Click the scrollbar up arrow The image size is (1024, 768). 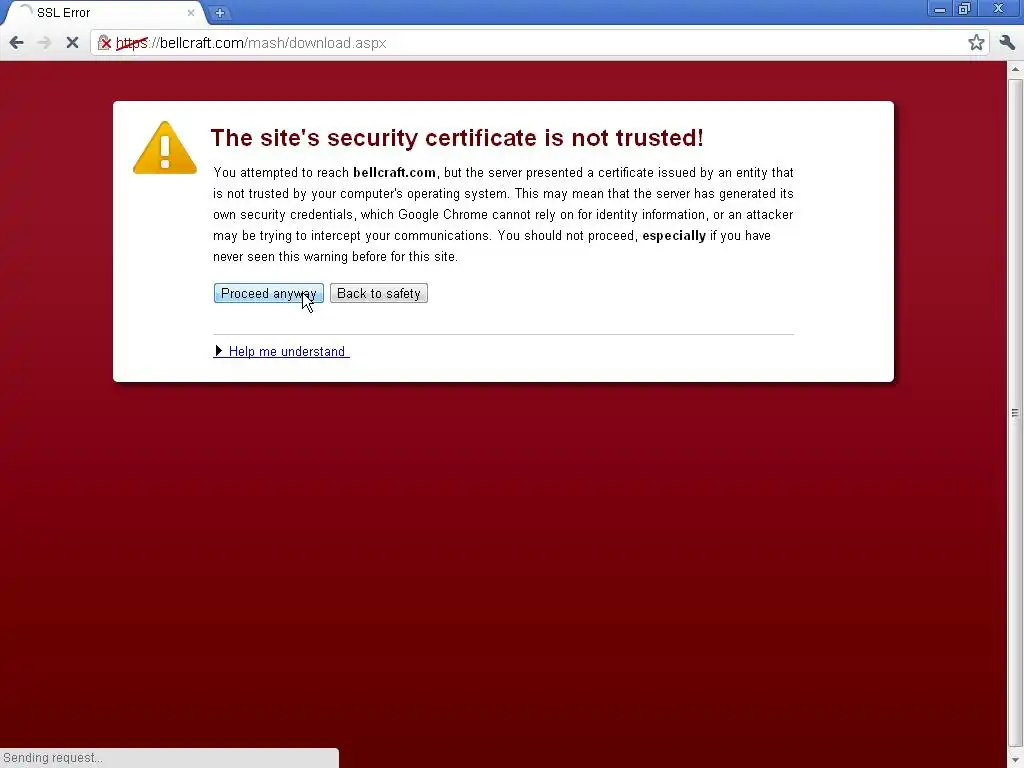(x=1015, y=69)
